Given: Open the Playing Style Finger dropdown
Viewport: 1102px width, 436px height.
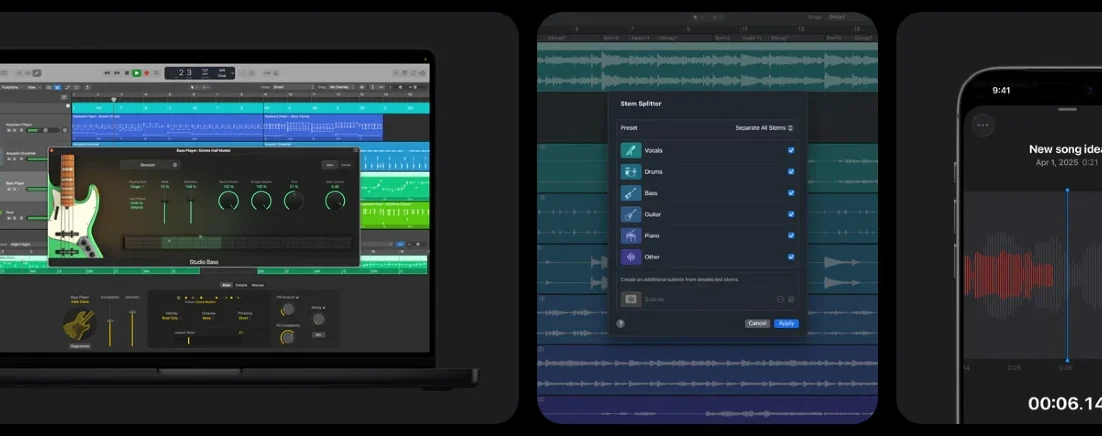Looking at the screenshot, I should 137,187.
